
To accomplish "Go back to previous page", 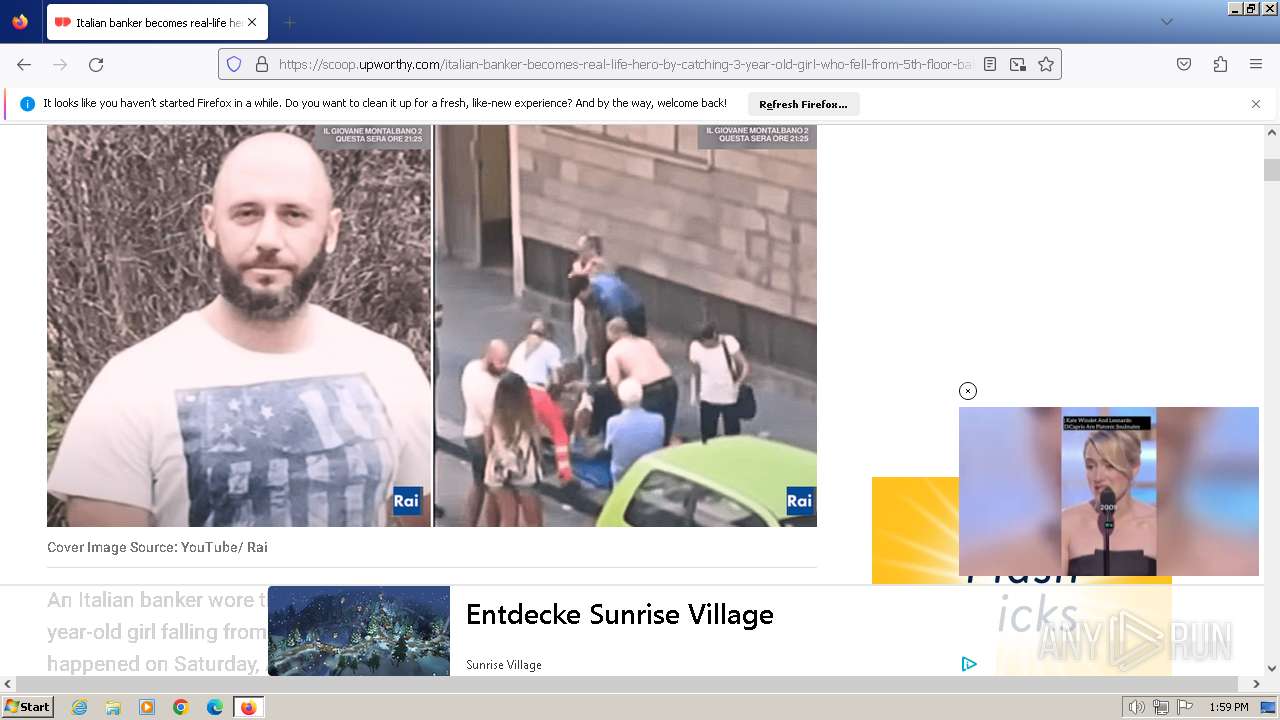I will 24,64.
